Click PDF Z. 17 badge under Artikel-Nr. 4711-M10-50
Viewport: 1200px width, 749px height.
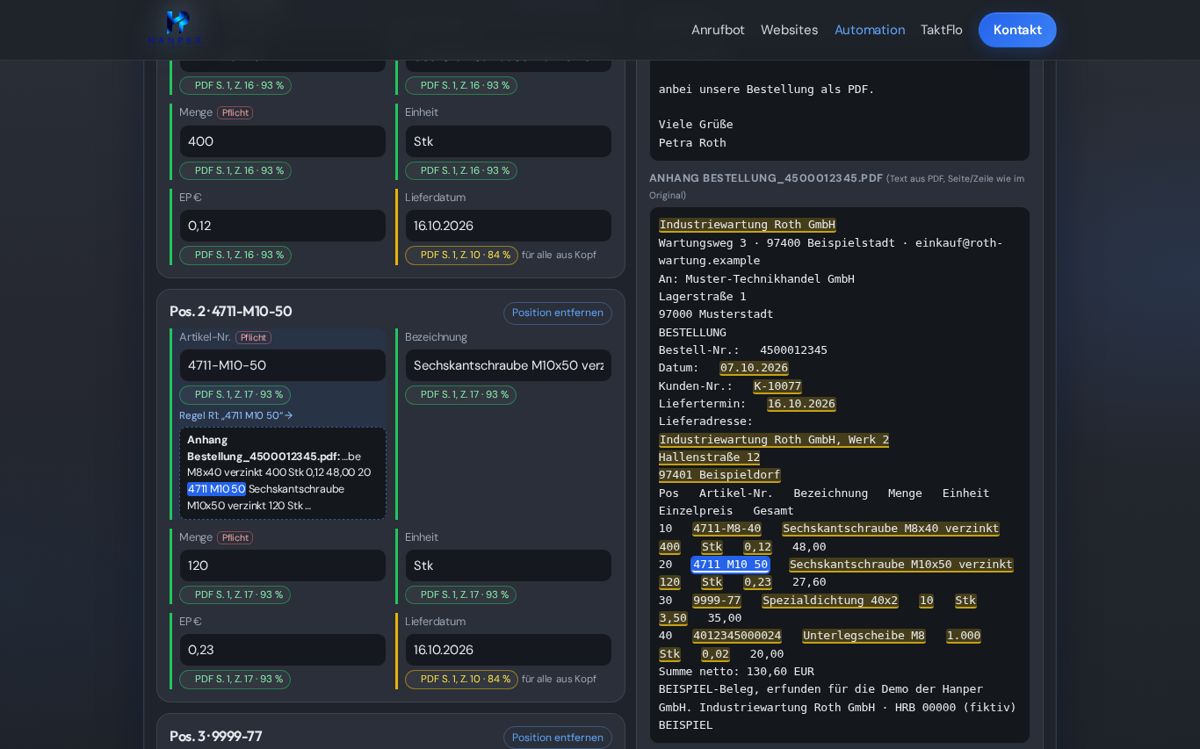click(235, 395)
